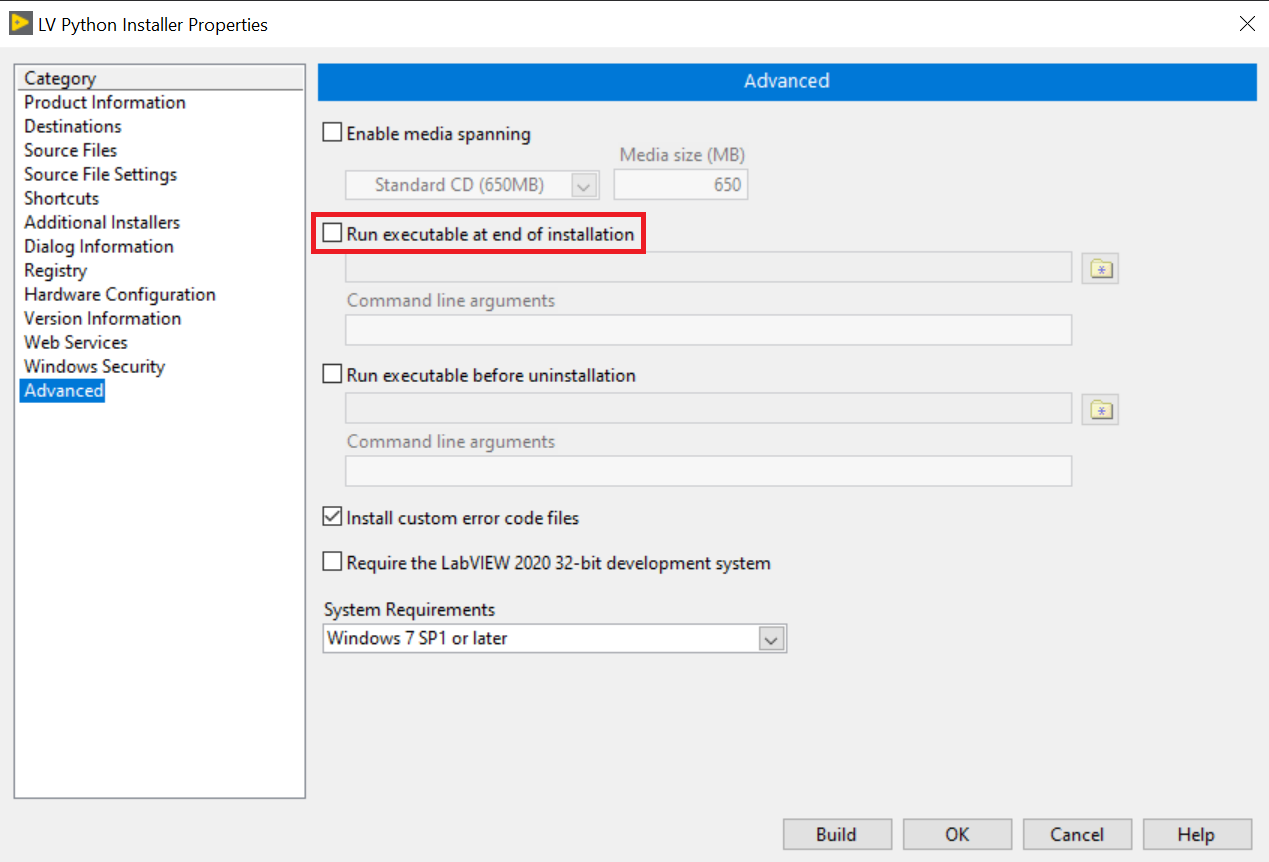This screenshot has width=1269, height=862.
Task: Uncheck Install custom error code files
Action: (x=332, y=518)
